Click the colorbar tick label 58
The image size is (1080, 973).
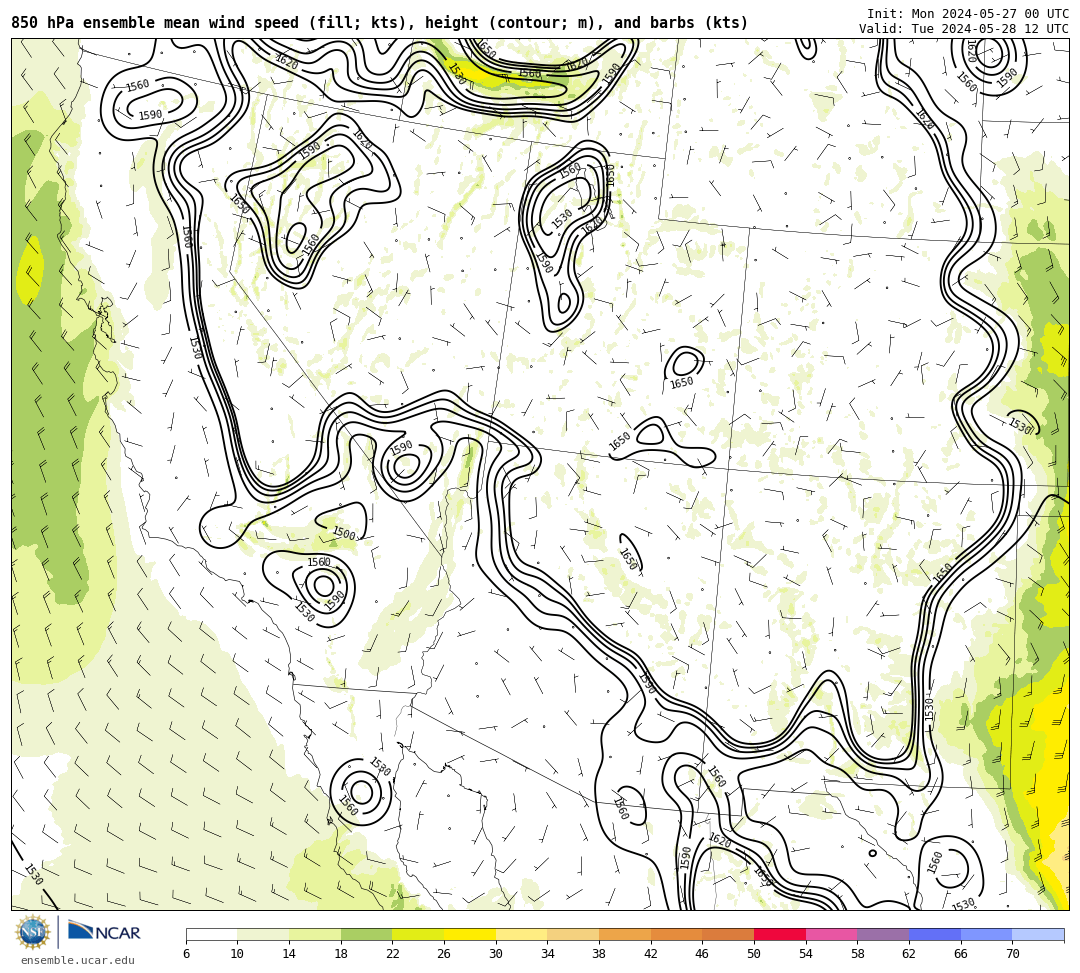coord(858,954)
